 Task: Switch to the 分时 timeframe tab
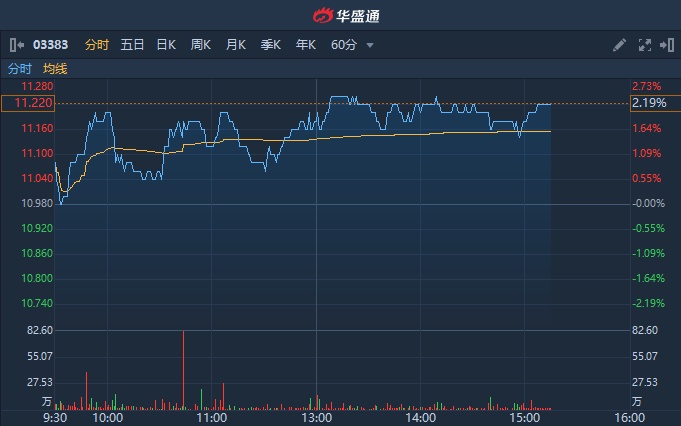click(x=96, y=45)
